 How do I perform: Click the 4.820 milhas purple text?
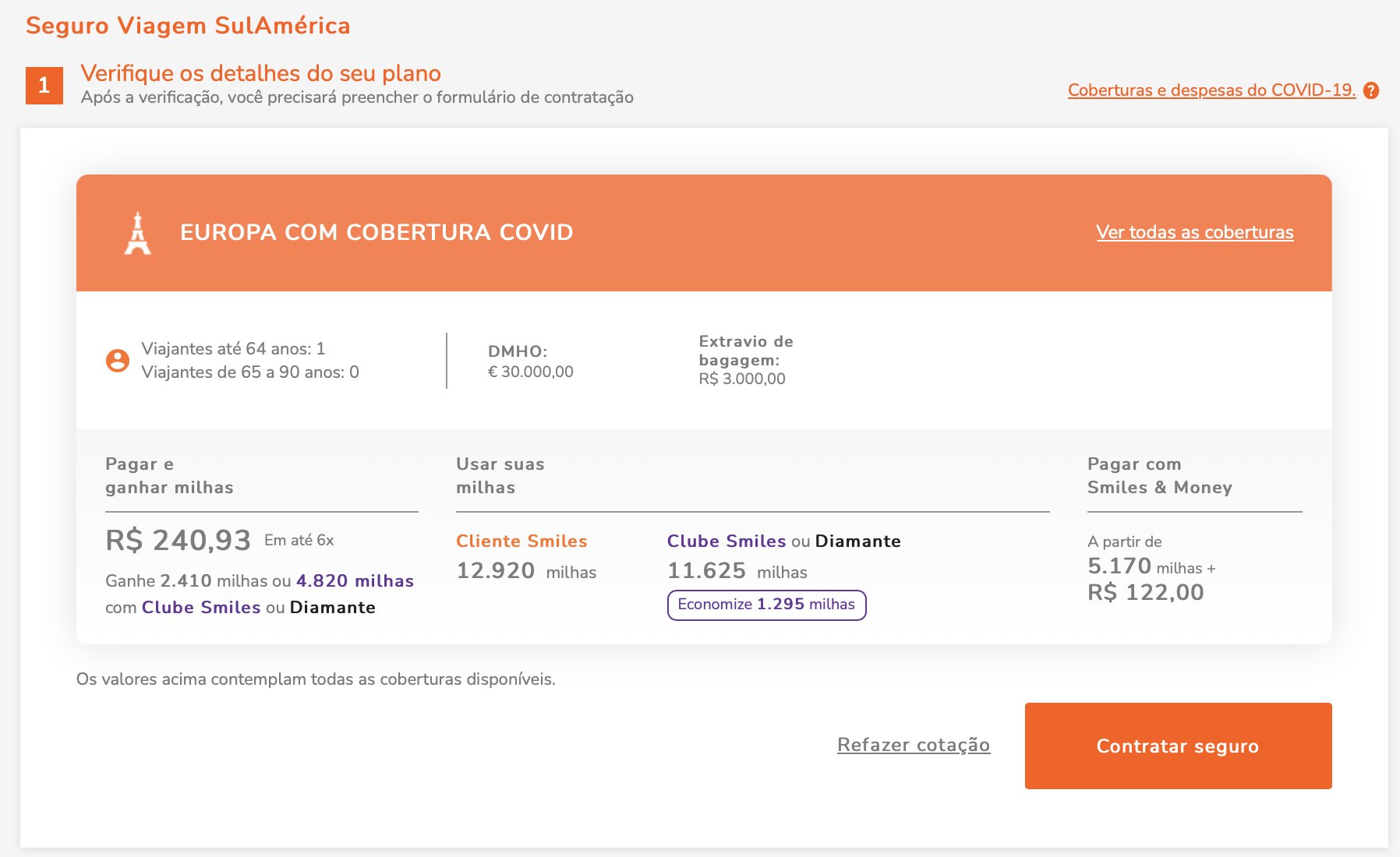tap(355, 580)
